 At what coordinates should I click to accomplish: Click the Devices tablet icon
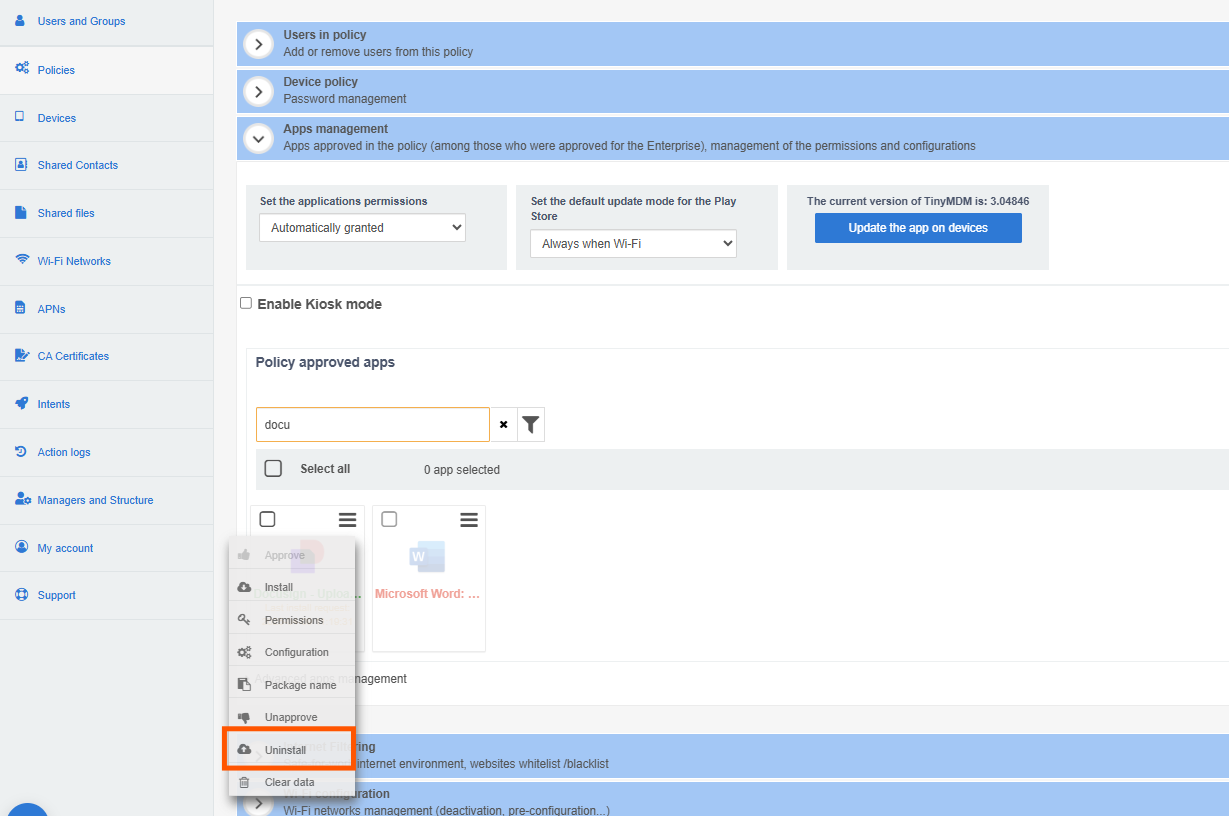point(19,117)
